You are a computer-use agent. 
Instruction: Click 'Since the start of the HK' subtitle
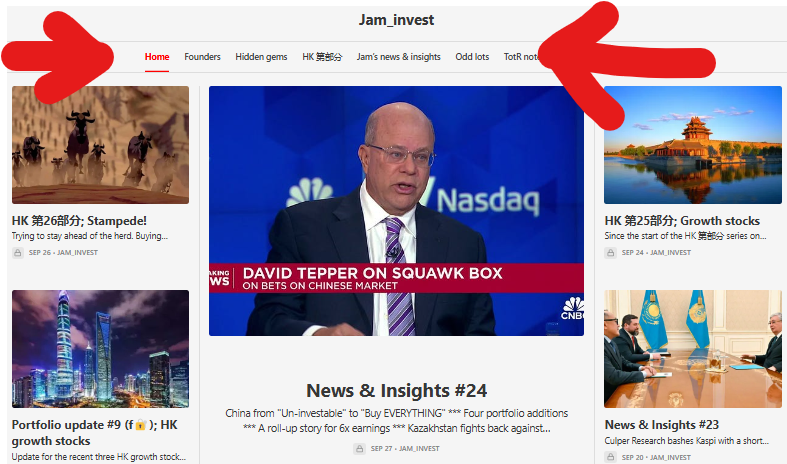686,236
